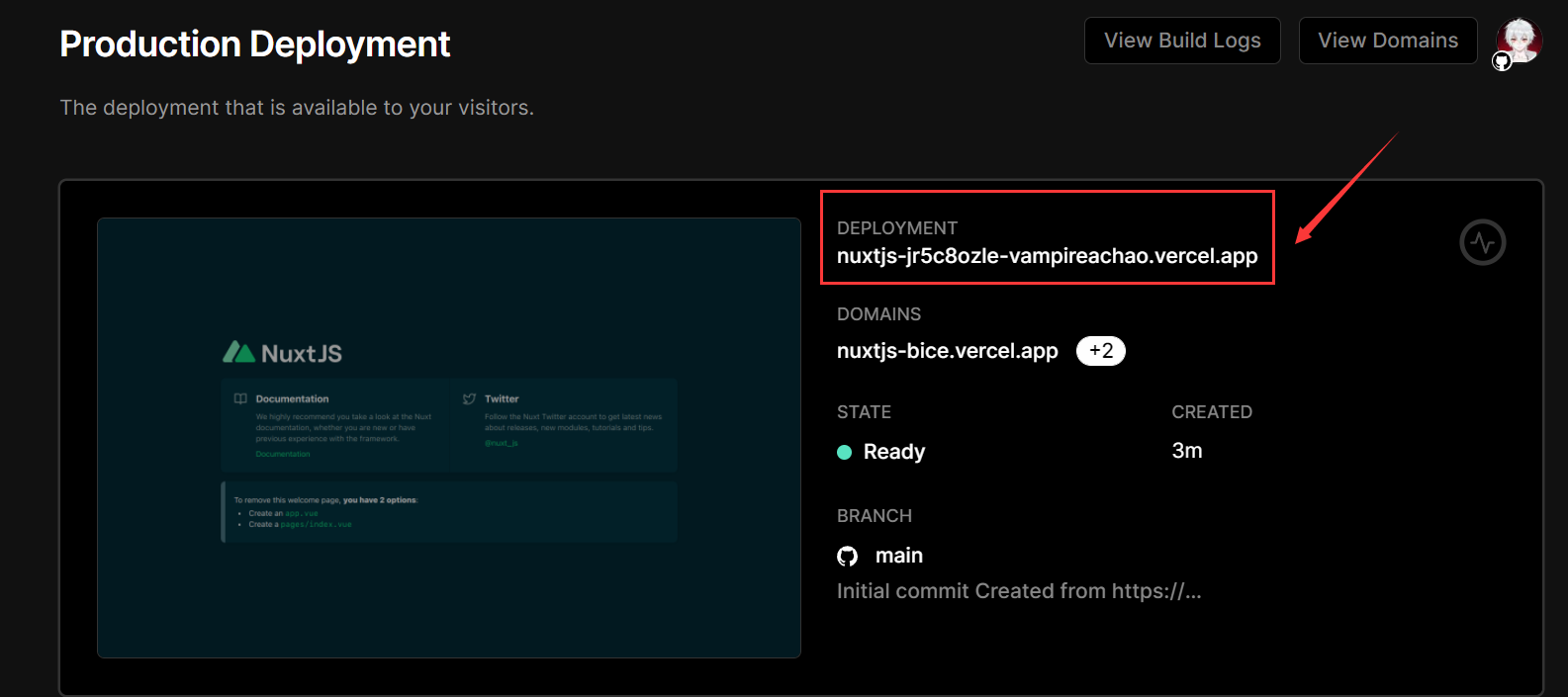This screenshot has width=1568, height=697.
Task: Click the BRANCH label
Action: [875, 516]
